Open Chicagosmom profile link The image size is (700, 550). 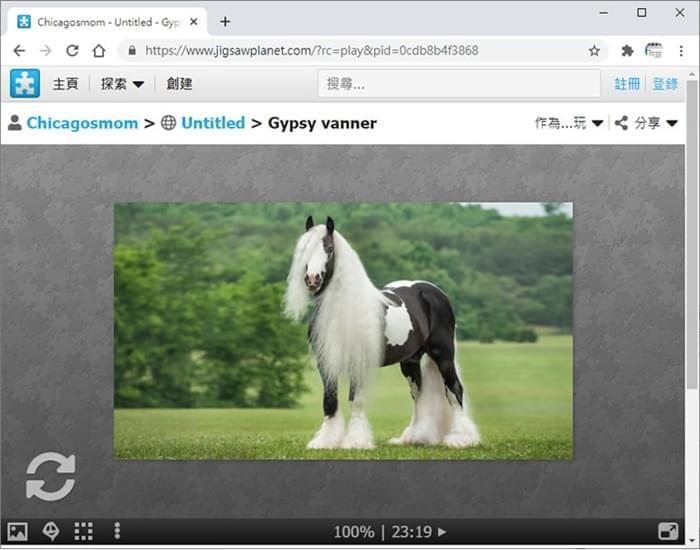coord(83,123)
